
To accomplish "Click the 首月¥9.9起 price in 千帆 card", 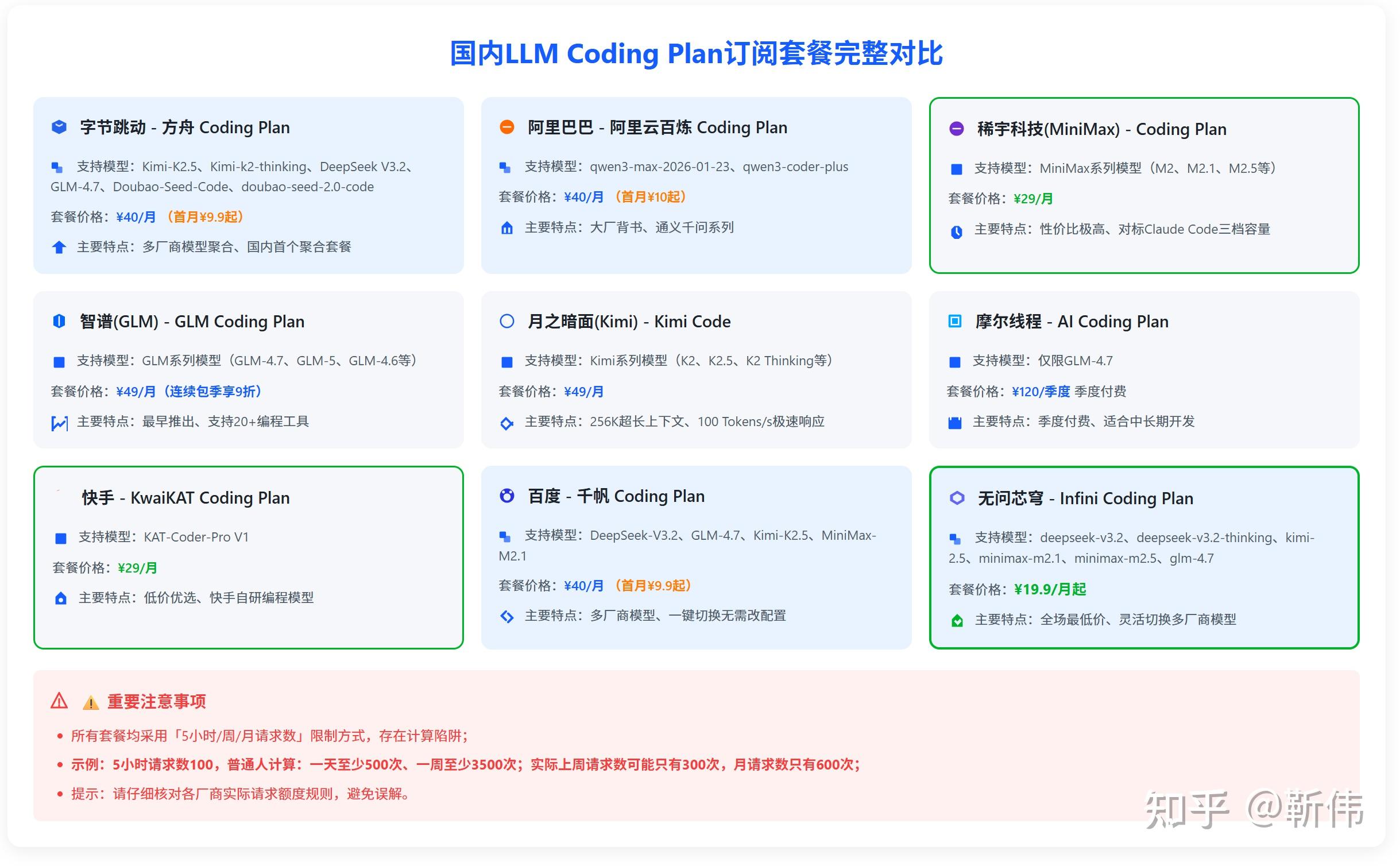I will pyautogui.click(x=653, y=586).
